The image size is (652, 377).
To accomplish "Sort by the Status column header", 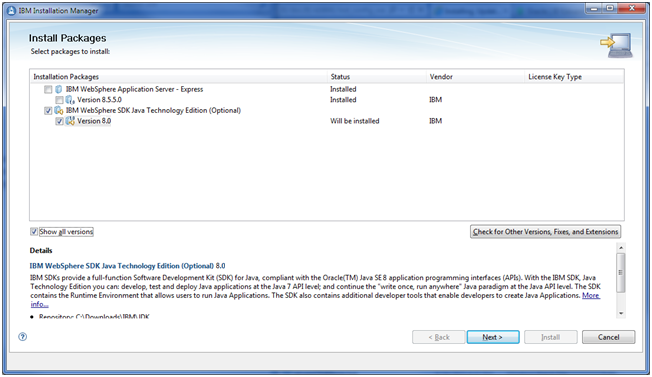I will coord(377,76).
